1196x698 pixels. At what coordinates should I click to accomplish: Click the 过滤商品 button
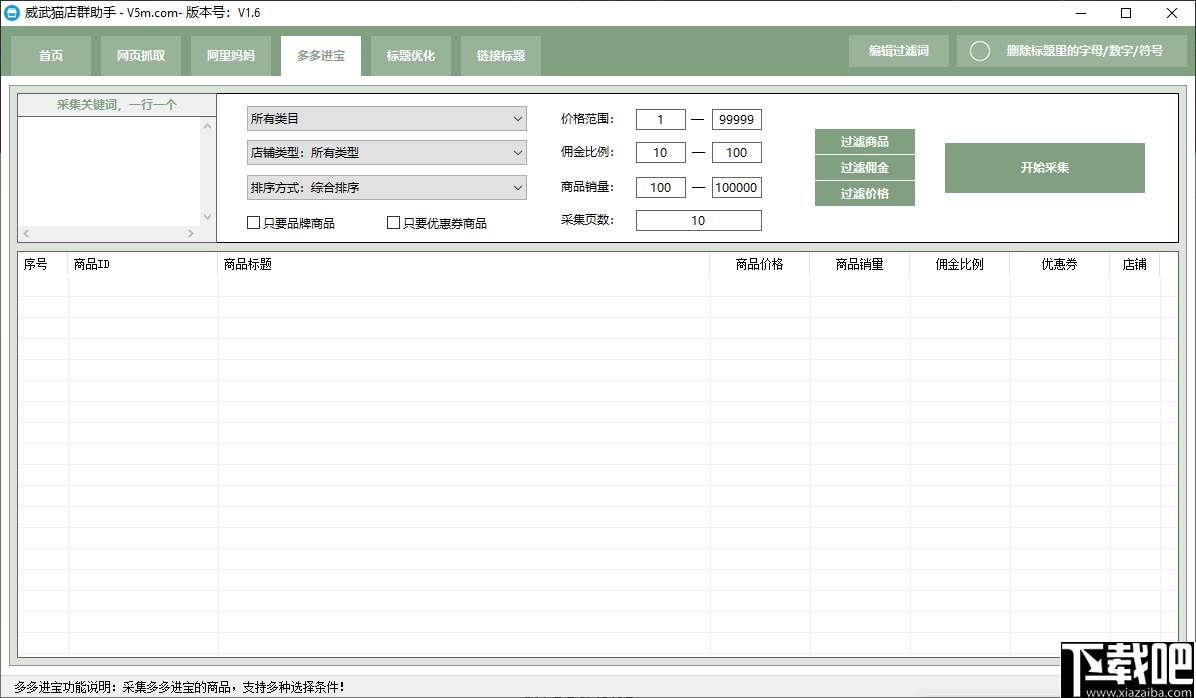click(865, 142)
